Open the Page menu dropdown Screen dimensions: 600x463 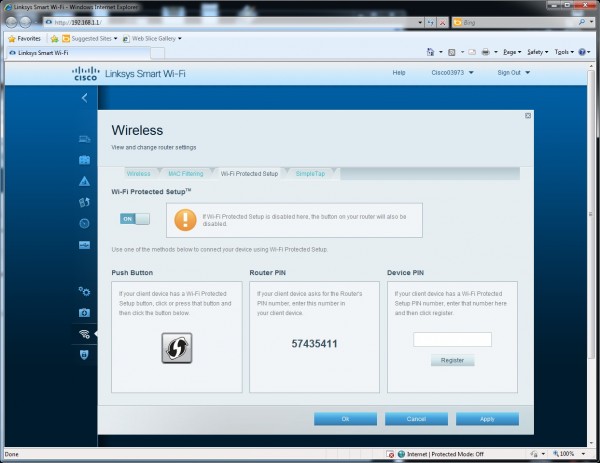512,52
